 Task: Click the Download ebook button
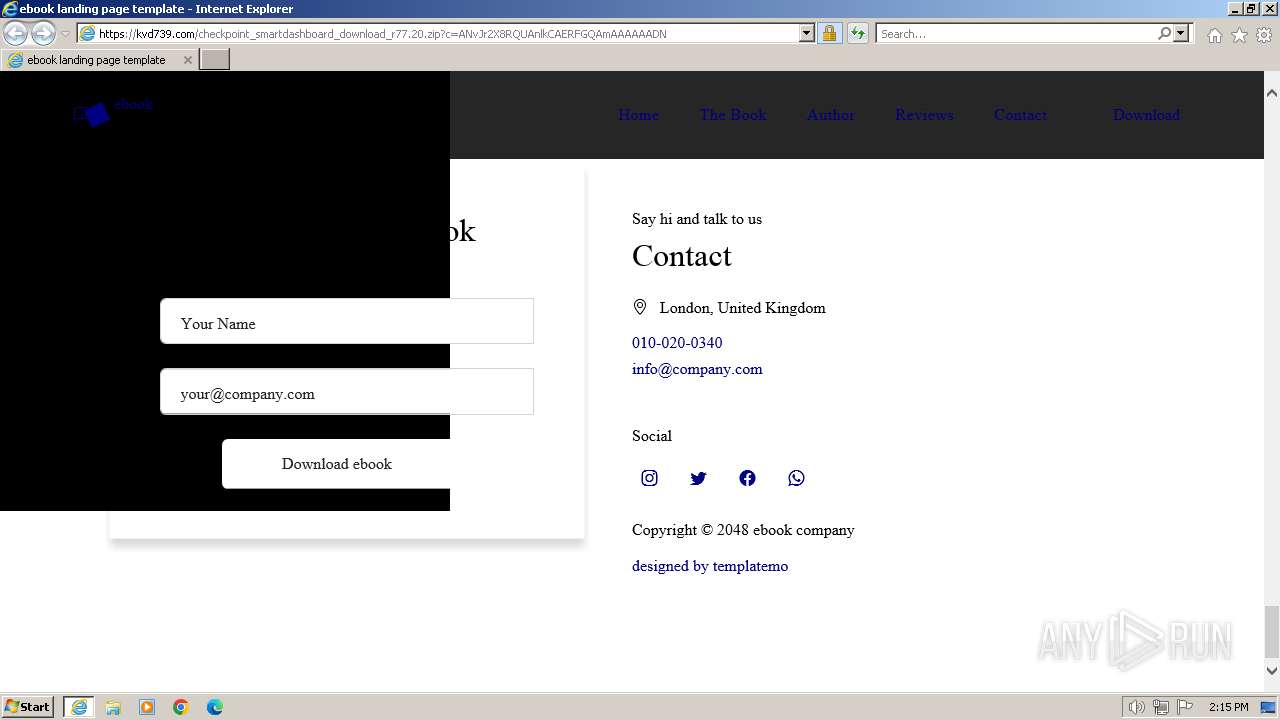click(x=336, y=464)
